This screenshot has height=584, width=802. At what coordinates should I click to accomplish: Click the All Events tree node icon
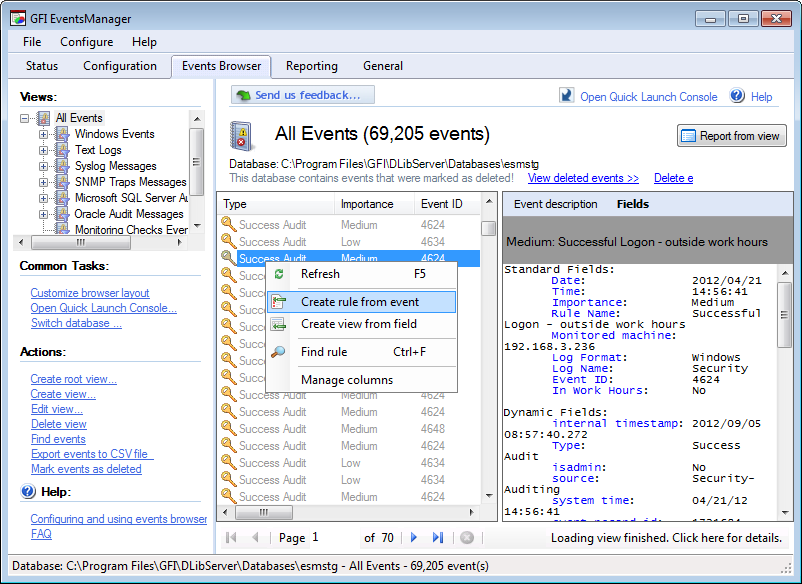[x=44, y=118]
